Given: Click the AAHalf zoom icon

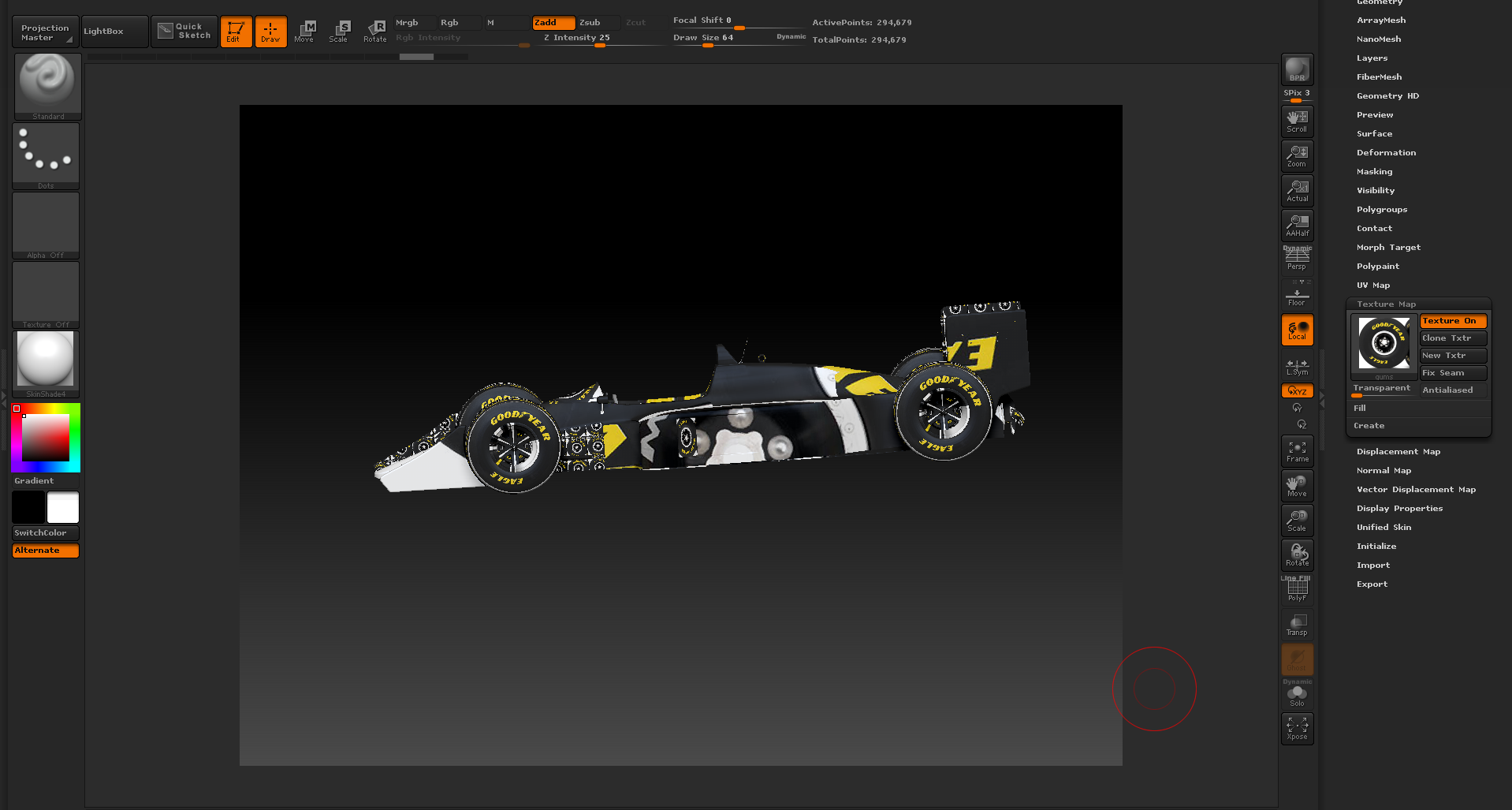Looking at the screenshot, I should [x=1297, y=225].
